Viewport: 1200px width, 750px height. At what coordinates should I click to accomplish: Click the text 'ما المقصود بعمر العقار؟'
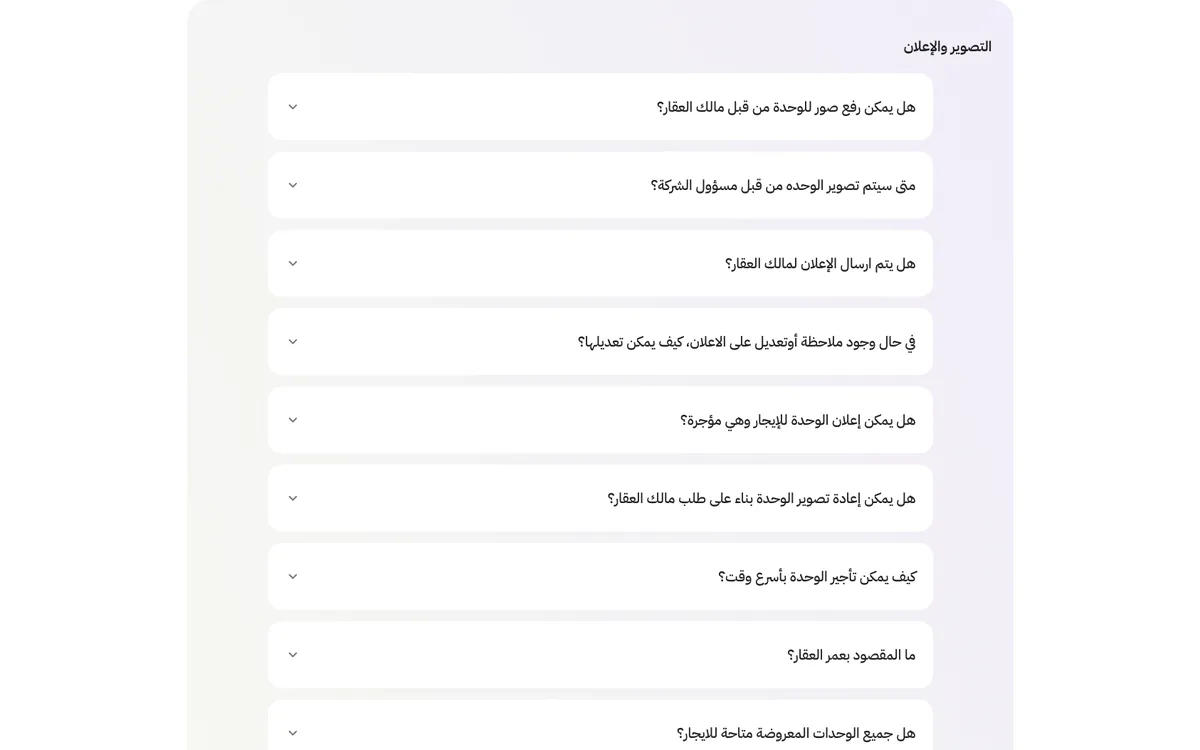(x=851, y=655)
